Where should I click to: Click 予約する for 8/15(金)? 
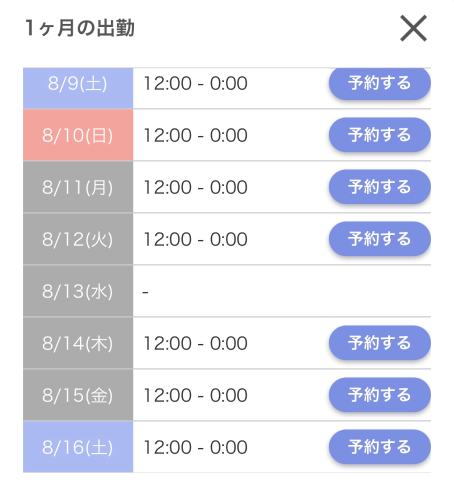(x=380, y=395)
